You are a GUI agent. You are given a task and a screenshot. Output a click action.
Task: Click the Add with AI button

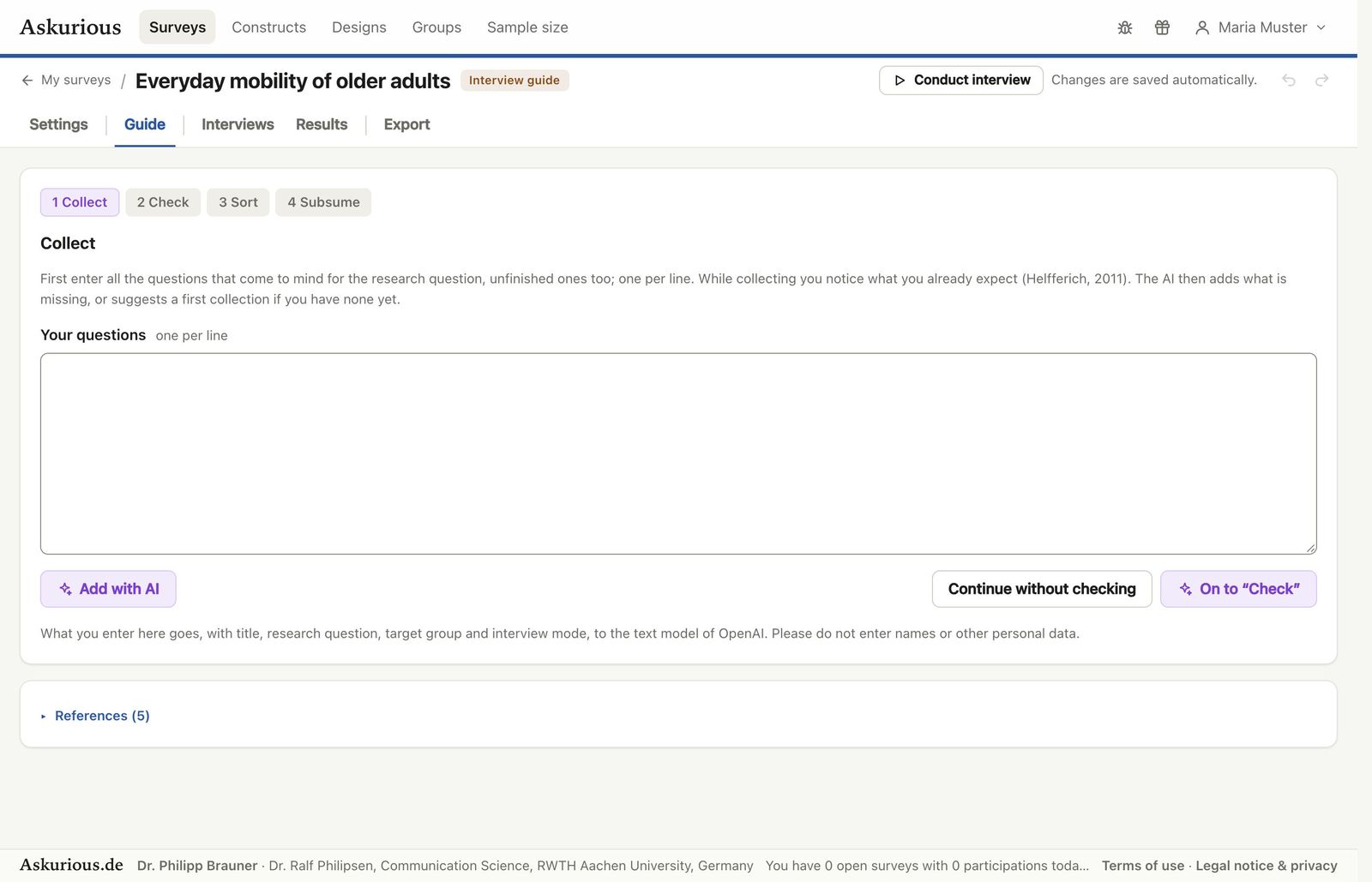tap(108, 589)
